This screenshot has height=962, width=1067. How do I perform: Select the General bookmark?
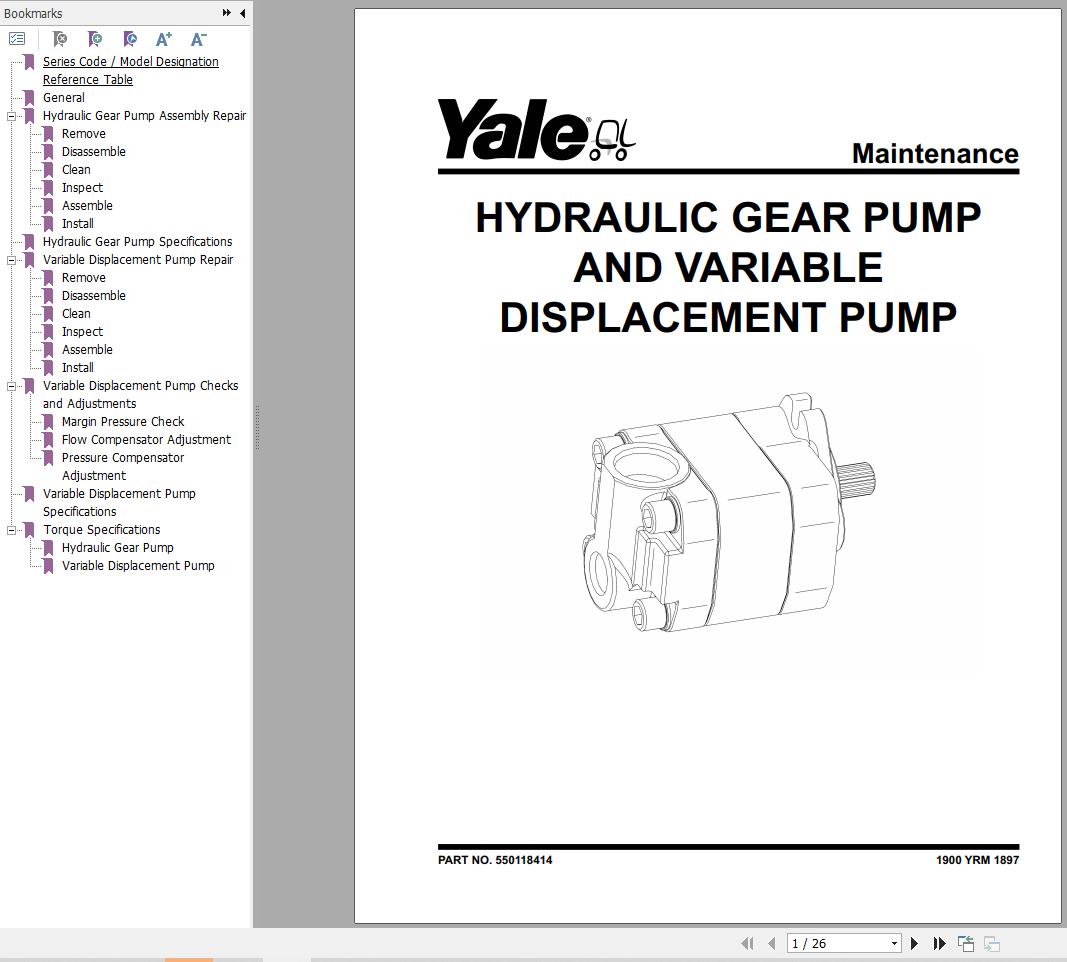point(63,98)
